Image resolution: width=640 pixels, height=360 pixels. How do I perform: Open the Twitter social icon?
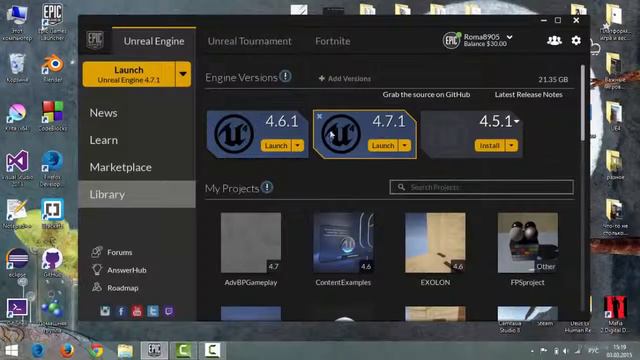[153, 311]
